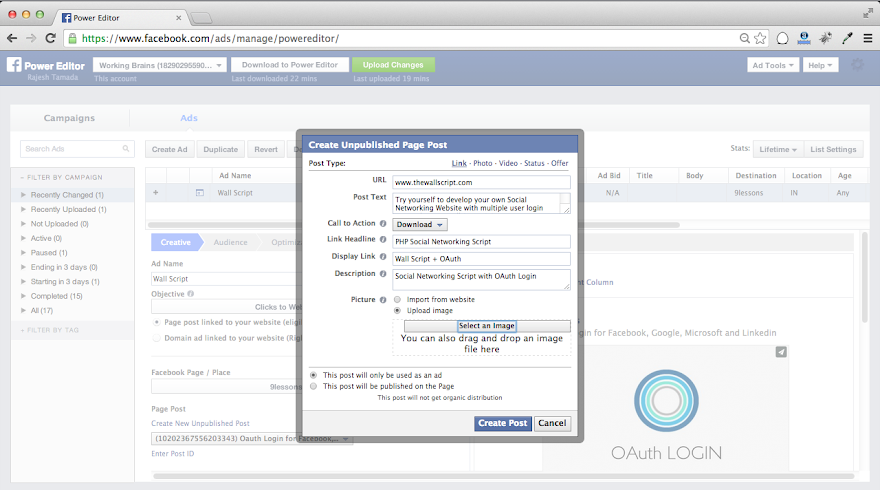Choose Status post type
The height and width of the screenshot is (490, 880).
click(x=534, y=163)
